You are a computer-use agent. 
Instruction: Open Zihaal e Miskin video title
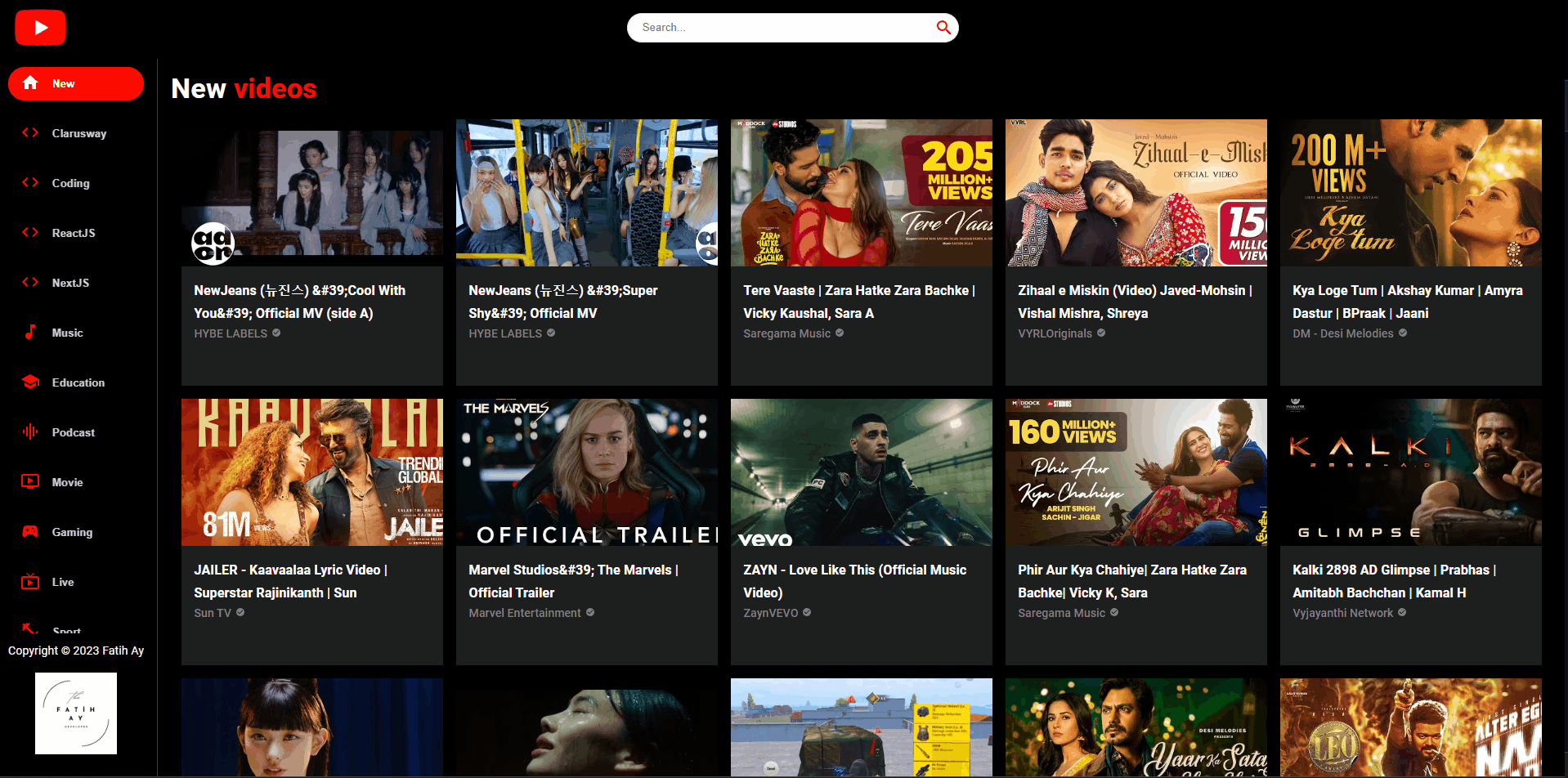1135,302
